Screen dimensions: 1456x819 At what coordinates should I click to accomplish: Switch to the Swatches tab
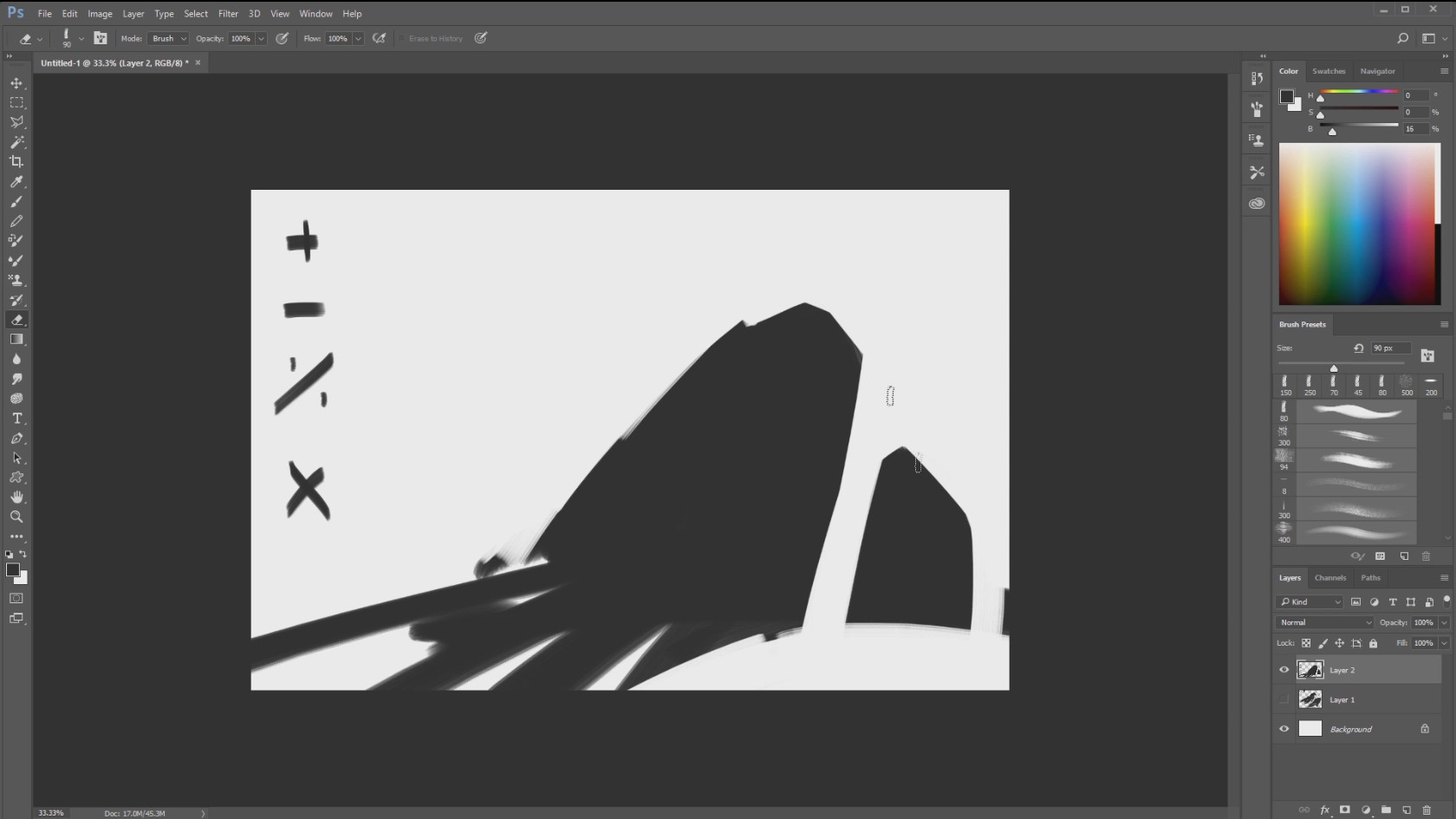1328,71
